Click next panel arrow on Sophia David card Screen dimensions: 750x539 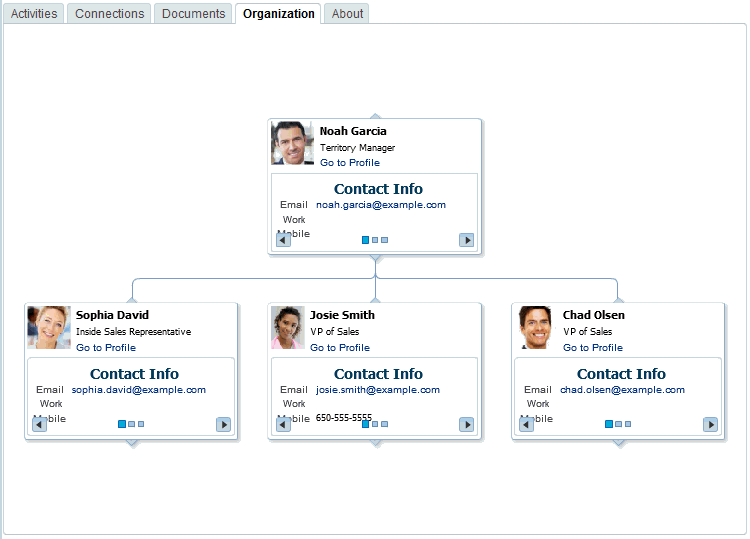[x=223, y=424]
